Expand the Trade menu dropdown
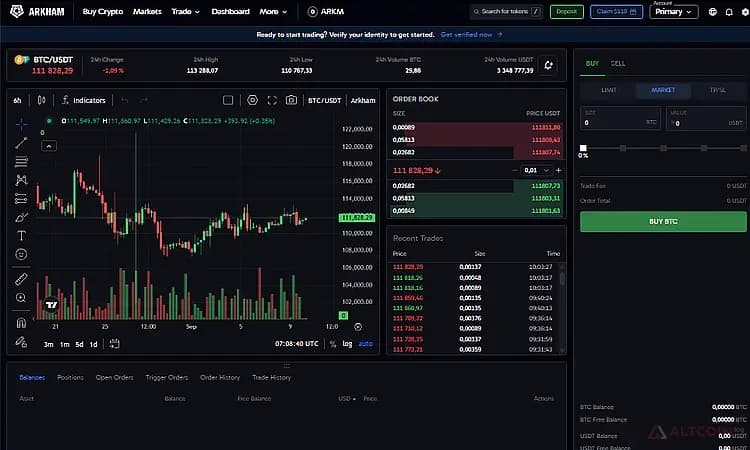This screenshot has height=450, width=750. click(x=186, y=11)
